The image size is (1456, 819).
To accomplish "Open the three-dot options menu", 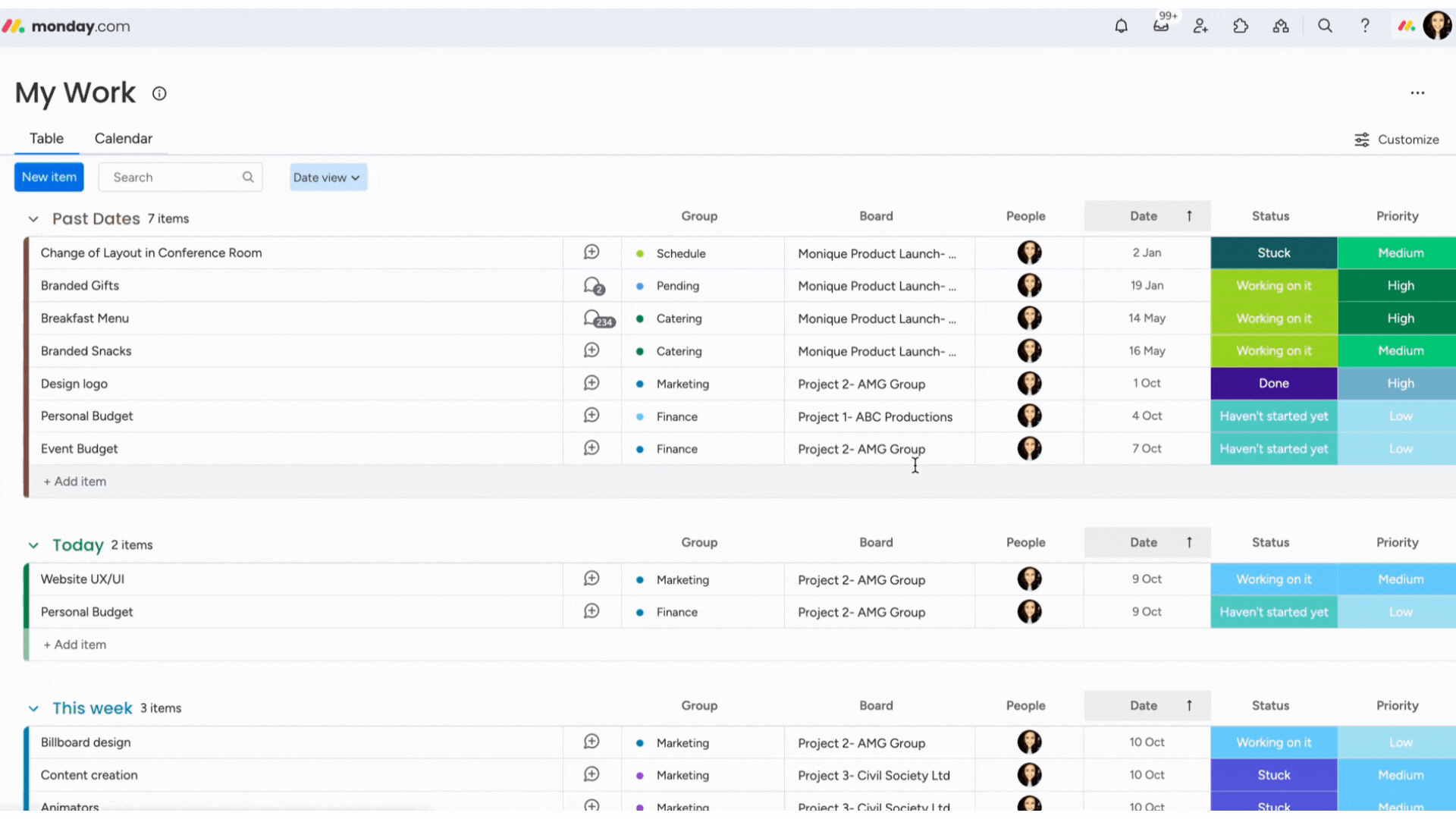I will pyautogui.click(x=1418, y=93).
